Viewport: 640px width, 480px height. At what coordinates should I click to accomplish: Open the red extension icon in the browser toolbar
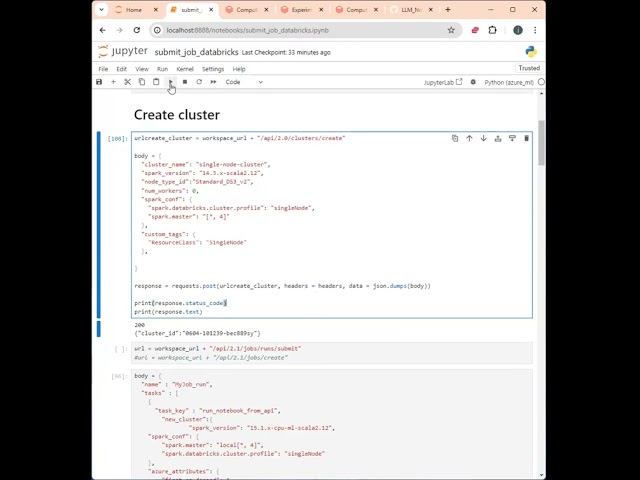coord(475,30)
